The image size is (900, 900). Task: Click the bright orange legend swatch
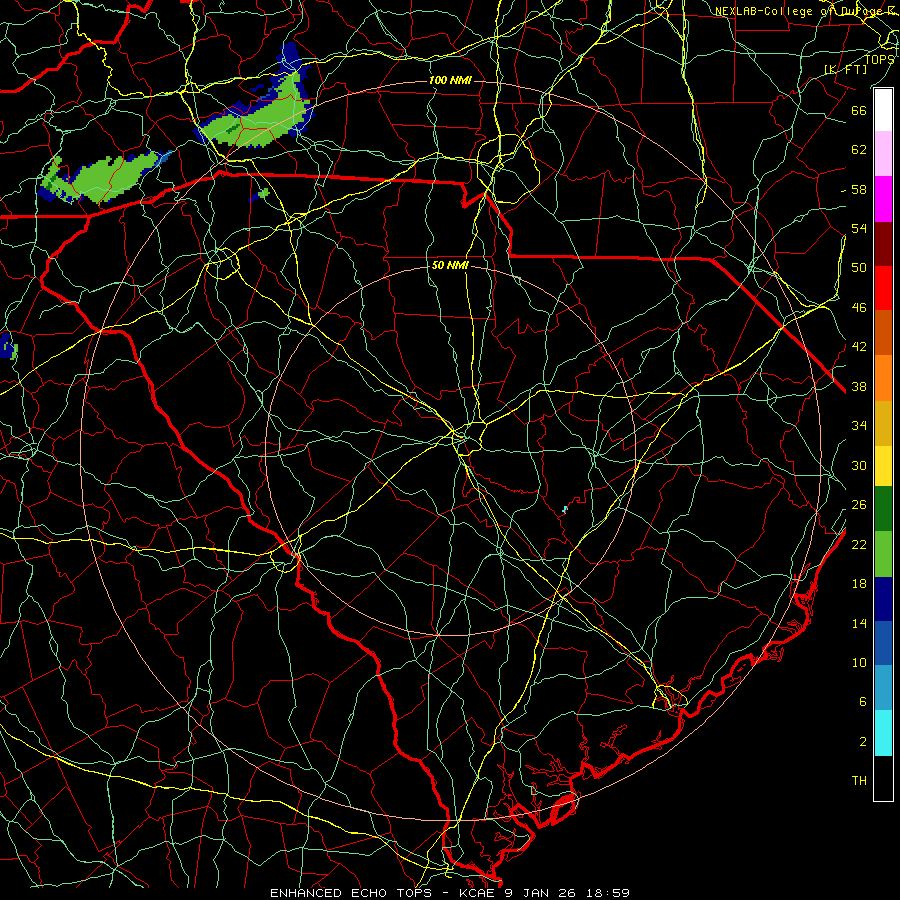(x=883, y=377)
